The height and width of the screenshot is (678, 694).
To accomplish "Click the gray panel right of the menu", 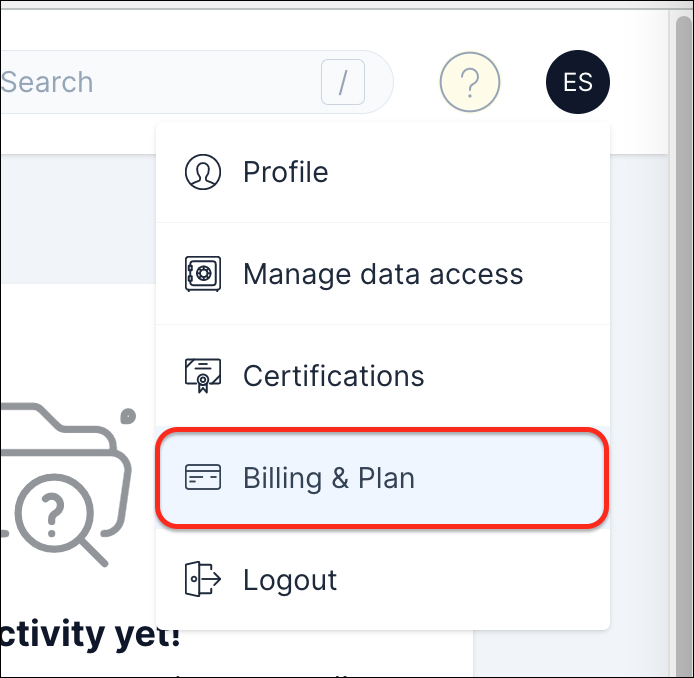I will point(640,400).
